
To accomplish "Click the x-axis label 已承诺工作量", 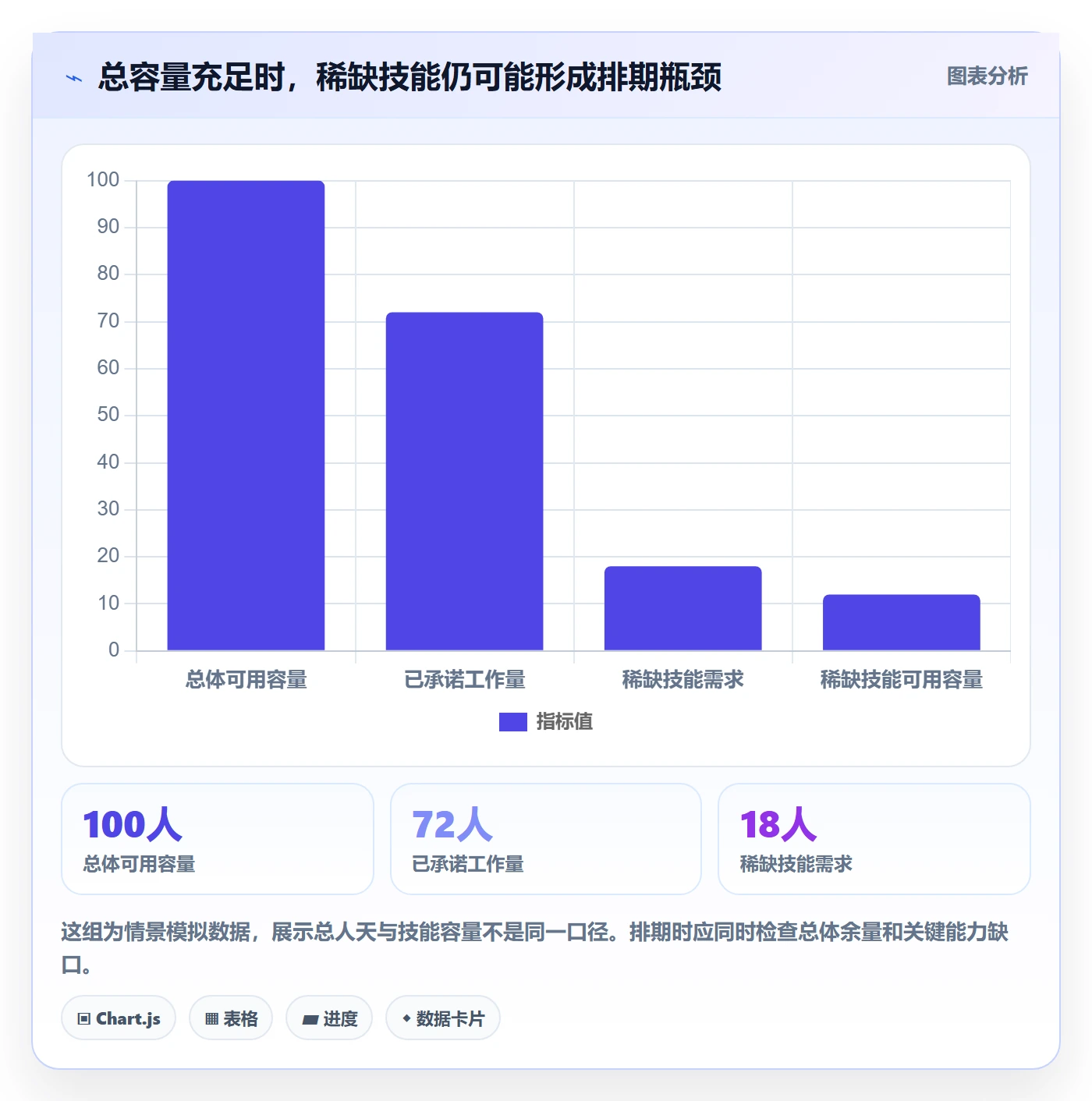I will coord(464,680).
